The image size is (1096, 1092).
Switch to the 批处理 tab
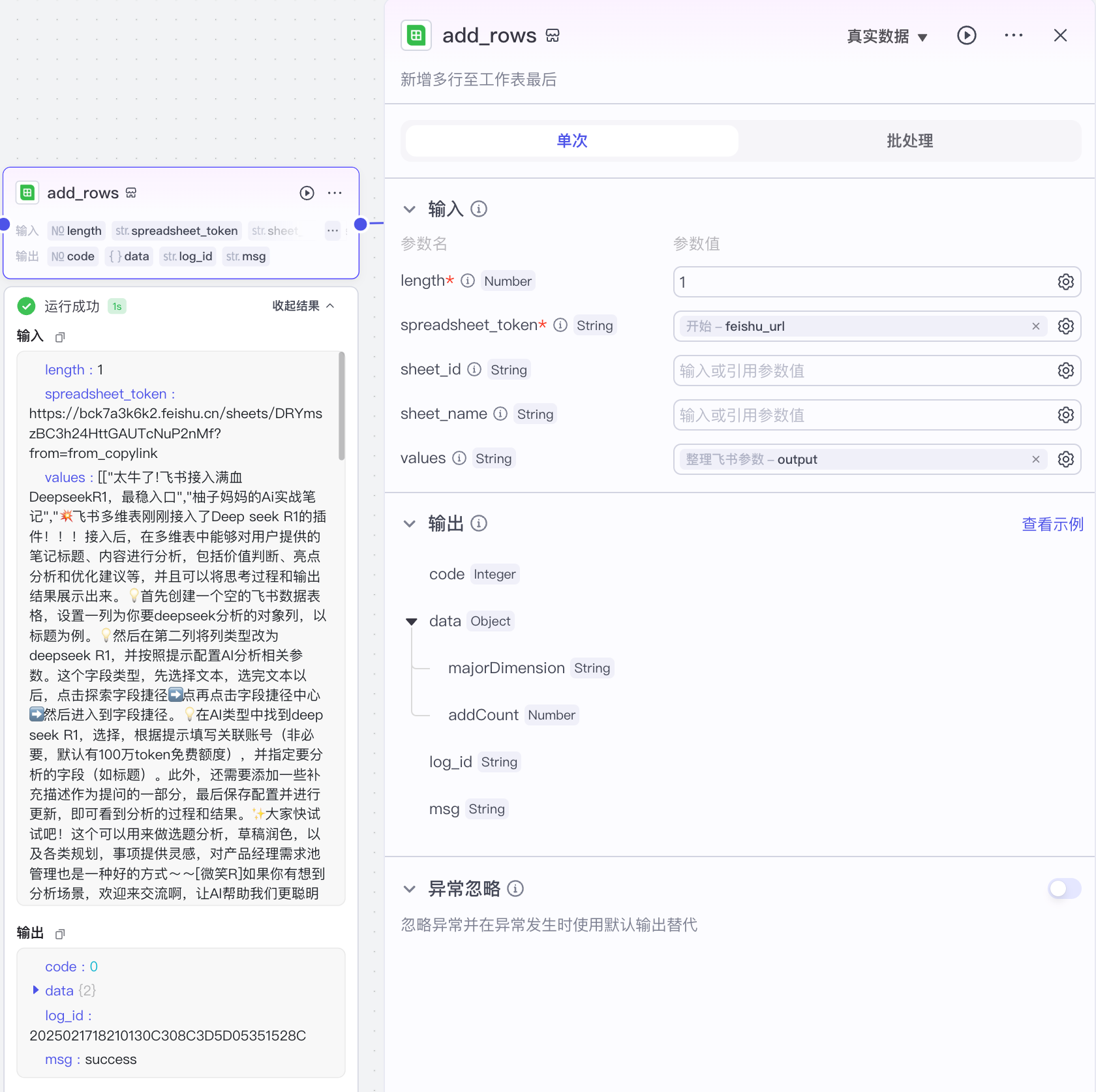coord(909,141)
